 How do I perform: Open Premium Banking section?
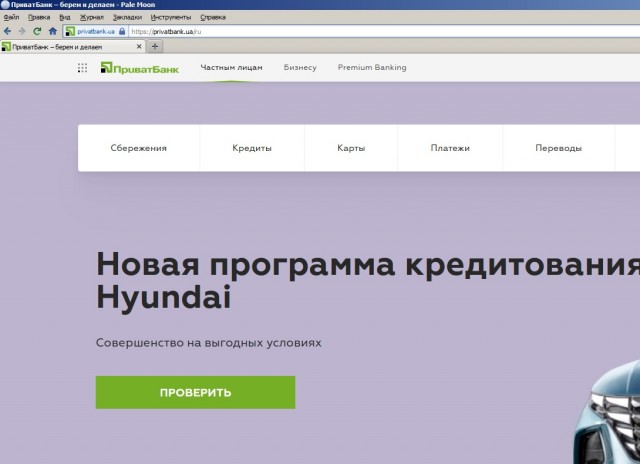click(372, 67)
